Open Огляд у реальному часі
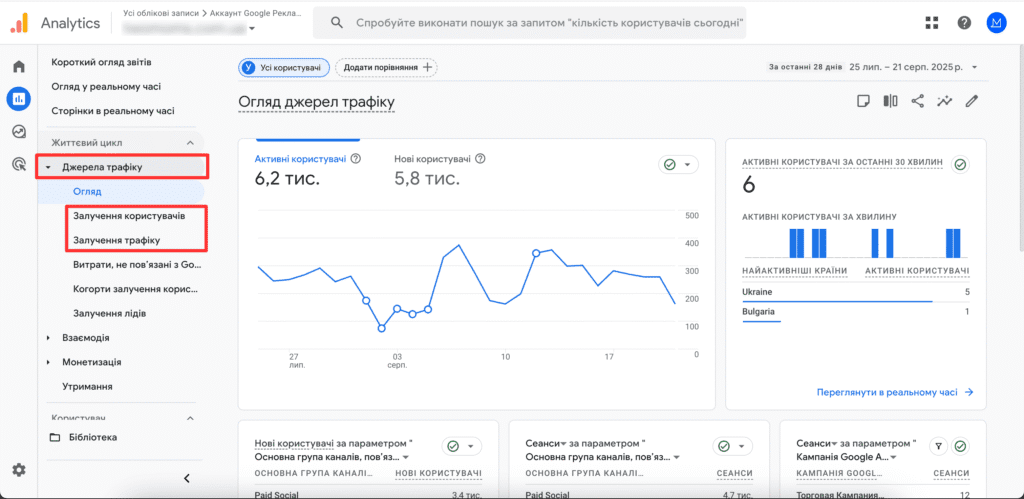This screenshot has height=499, width=1024. pyautogui.click(x=106, y=87)
